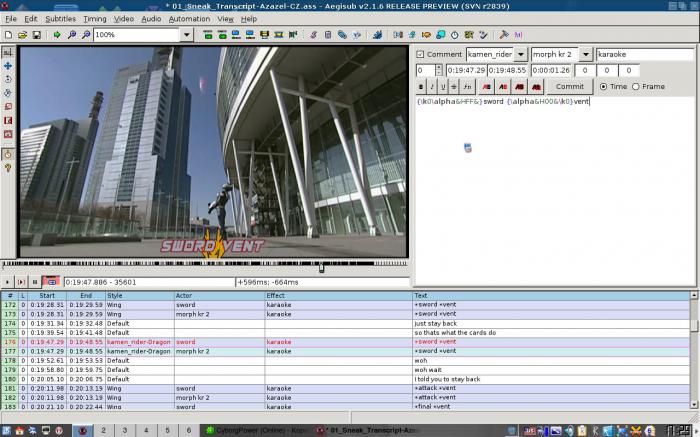700x437 pixels.
Task: Click the visual typesetting help icon
Action: click(8, 168)
